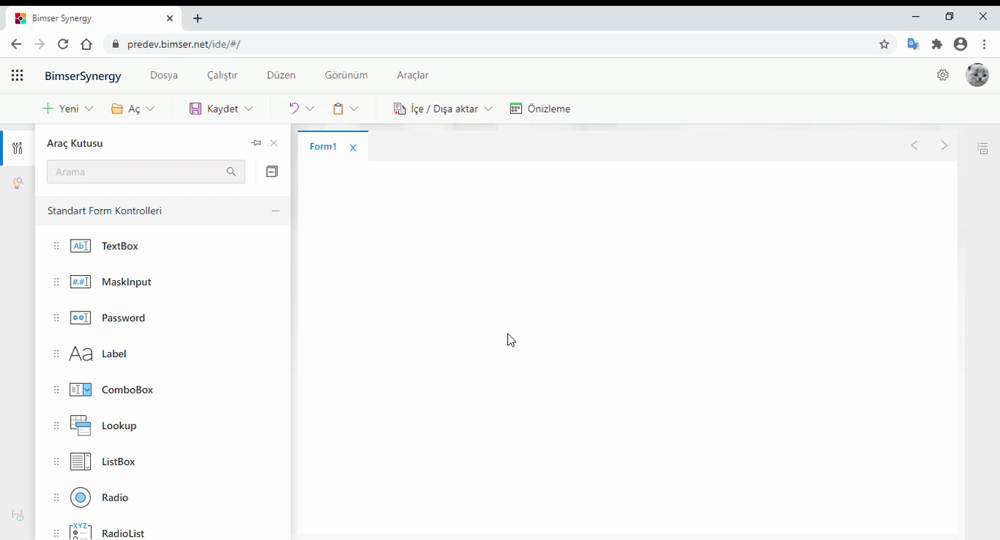Click the Arama search field
The height and width of the screenshot is (540, 1000).
137,172
